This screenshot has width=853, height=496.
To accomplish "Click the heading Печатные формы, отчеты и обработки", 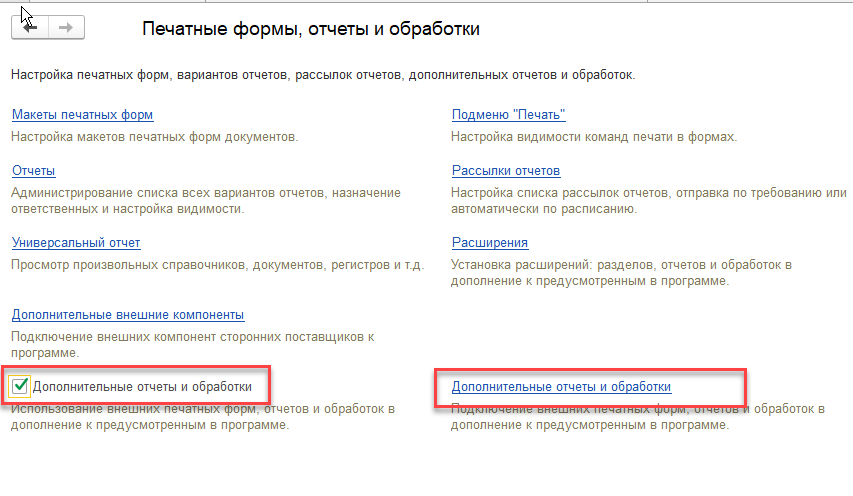I will [x=311, y=29].
